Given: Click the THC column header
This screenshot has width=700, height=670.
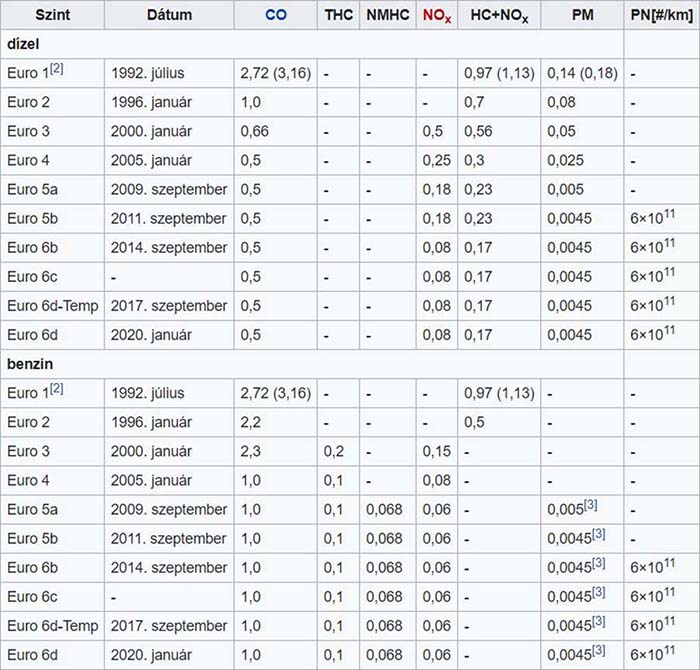Looking at the screenshot, I should pos(338,15).
